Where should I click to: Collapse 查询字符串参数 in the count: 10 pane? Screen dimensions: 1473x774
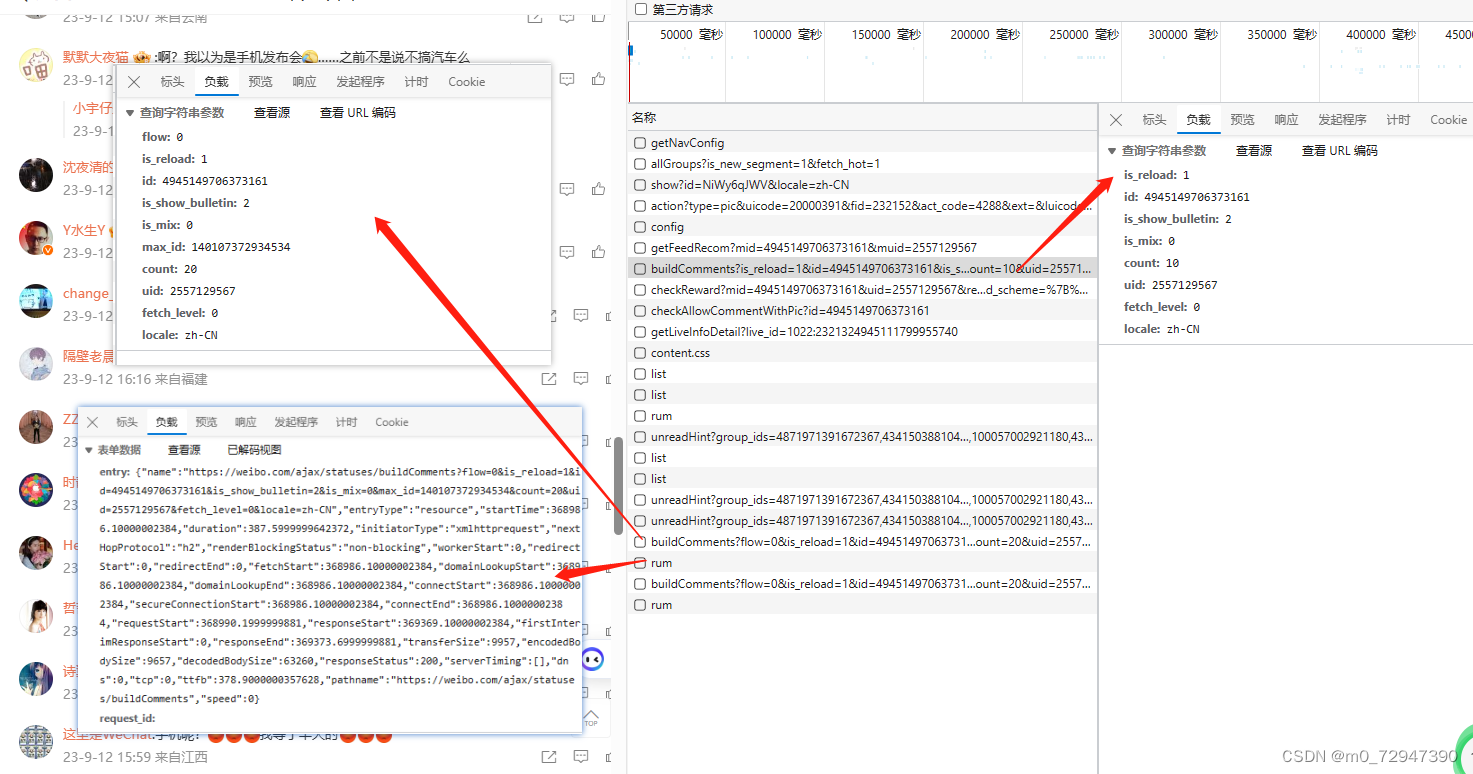[x=1112, y=151]
